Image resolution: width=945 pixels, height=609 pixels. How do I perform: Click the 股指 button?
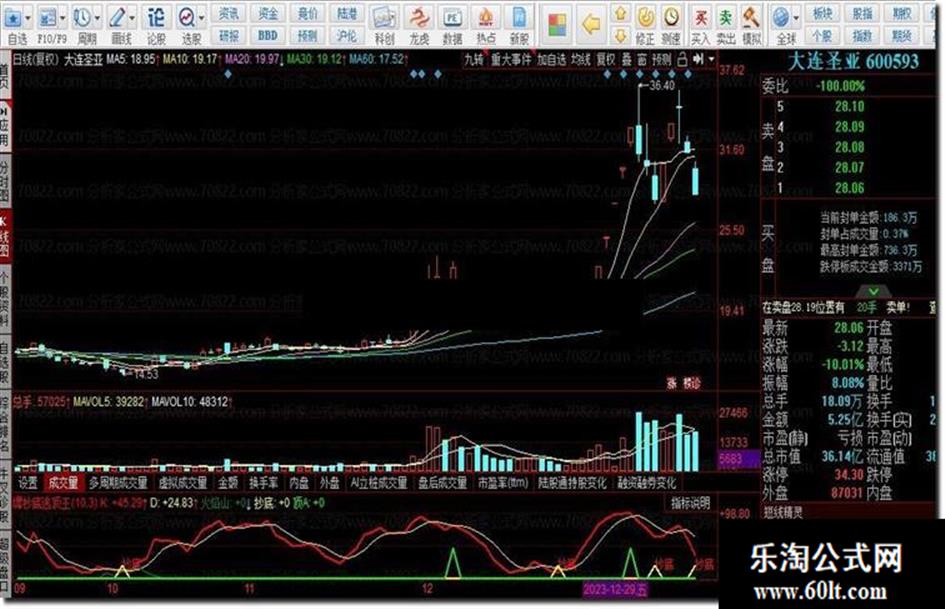(862, 13)
